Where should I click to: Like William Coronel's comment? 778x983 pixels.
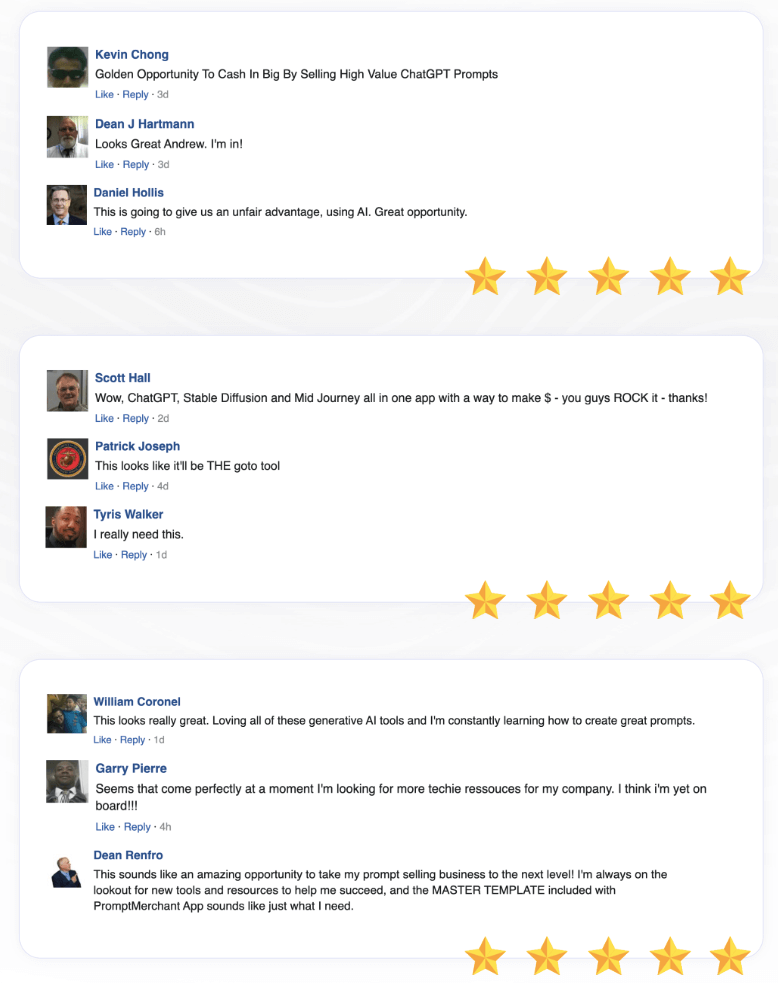point(103,740)
